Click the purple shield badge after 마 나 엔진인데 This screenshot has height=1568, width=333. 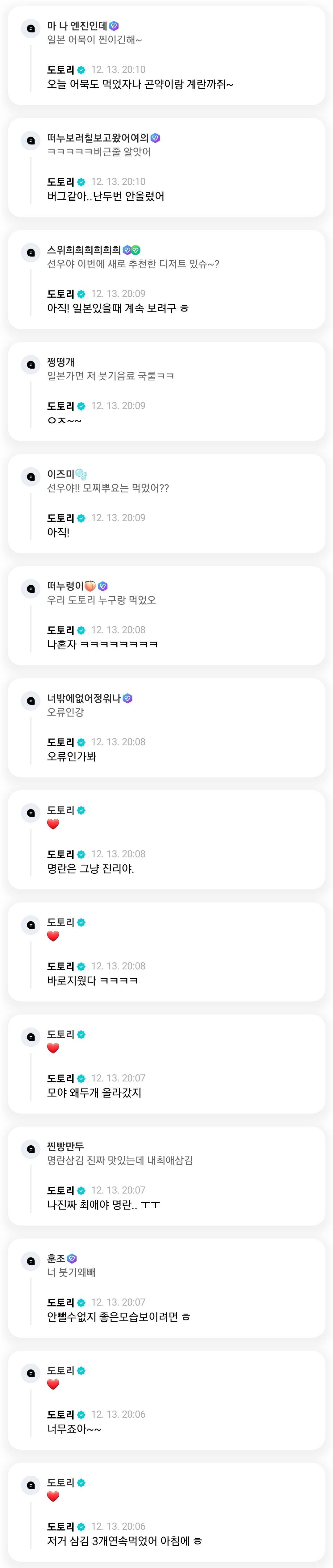[x=114, y=26]
